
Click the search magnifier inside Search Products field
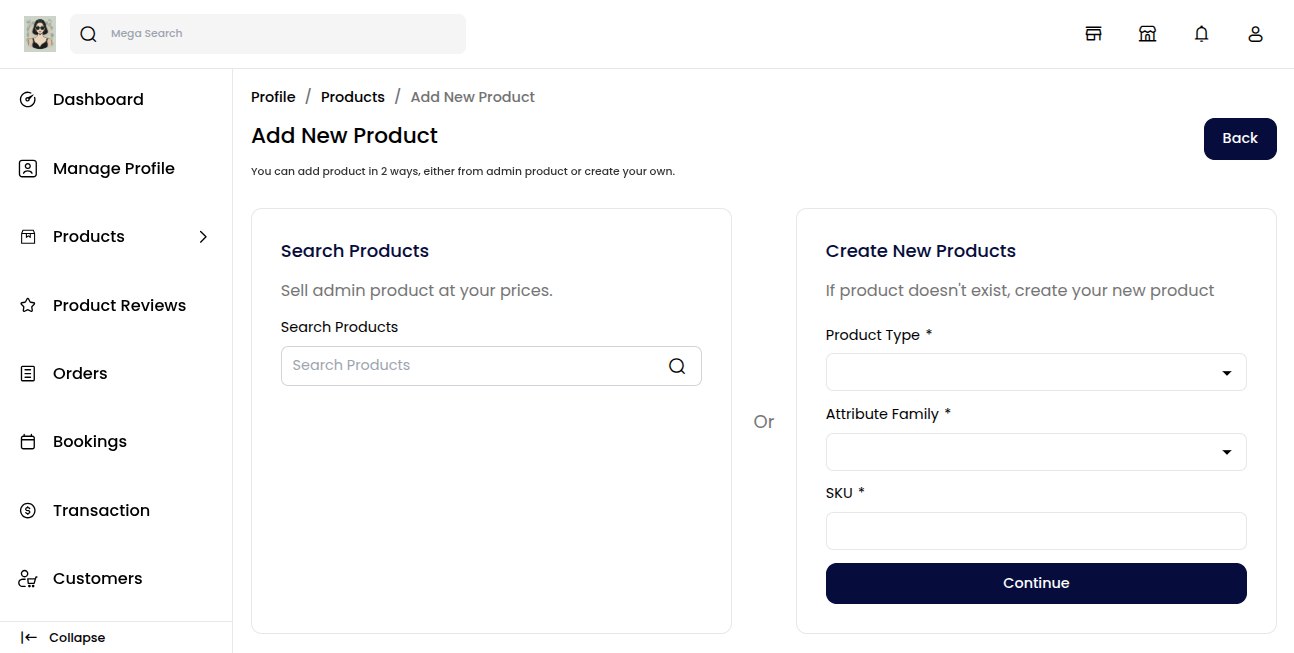(677, 365)
